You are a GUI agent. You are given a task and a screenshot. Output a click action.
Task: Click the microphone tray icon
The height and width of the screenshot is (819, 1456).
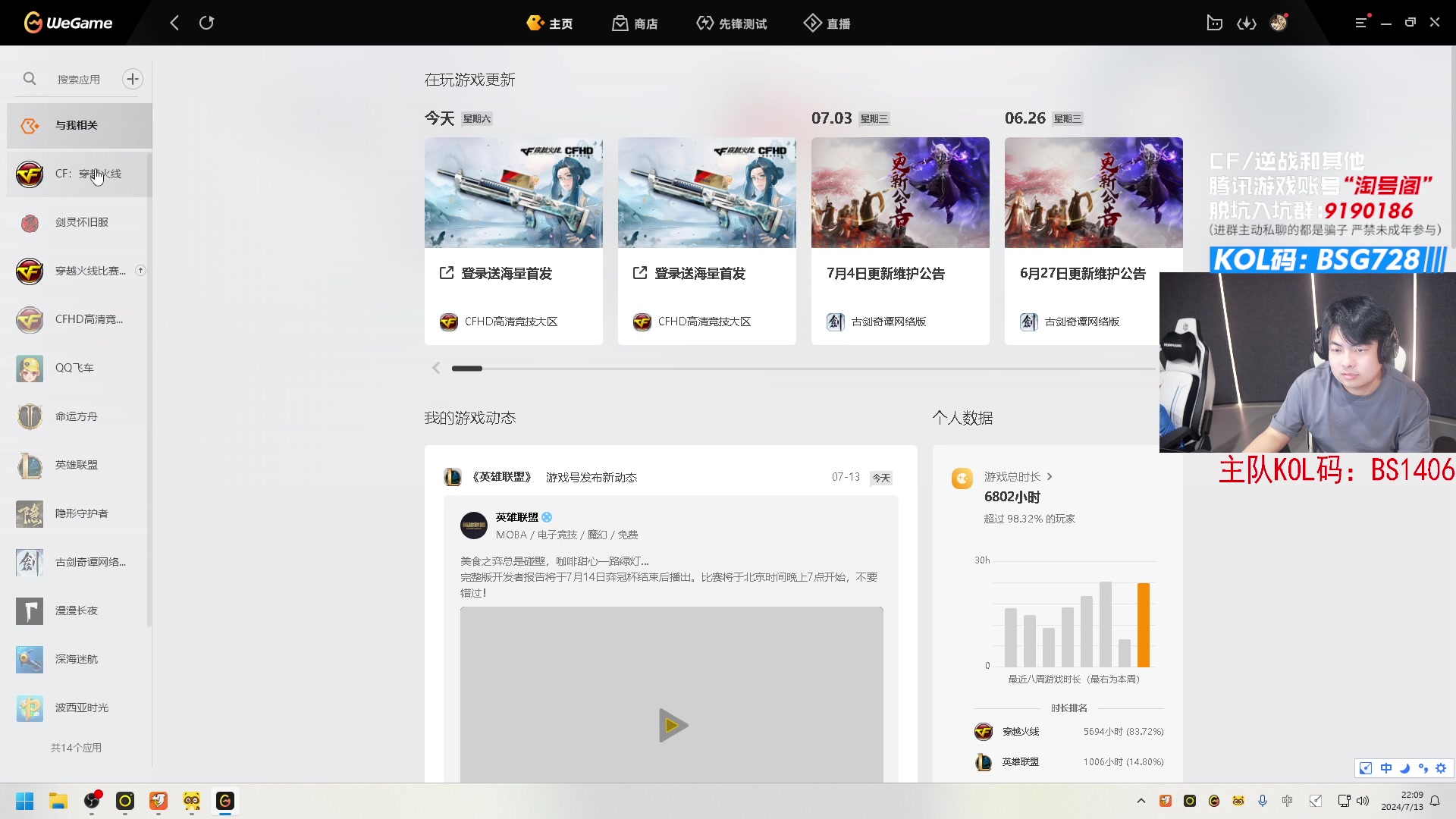[x=1263, y=801]
